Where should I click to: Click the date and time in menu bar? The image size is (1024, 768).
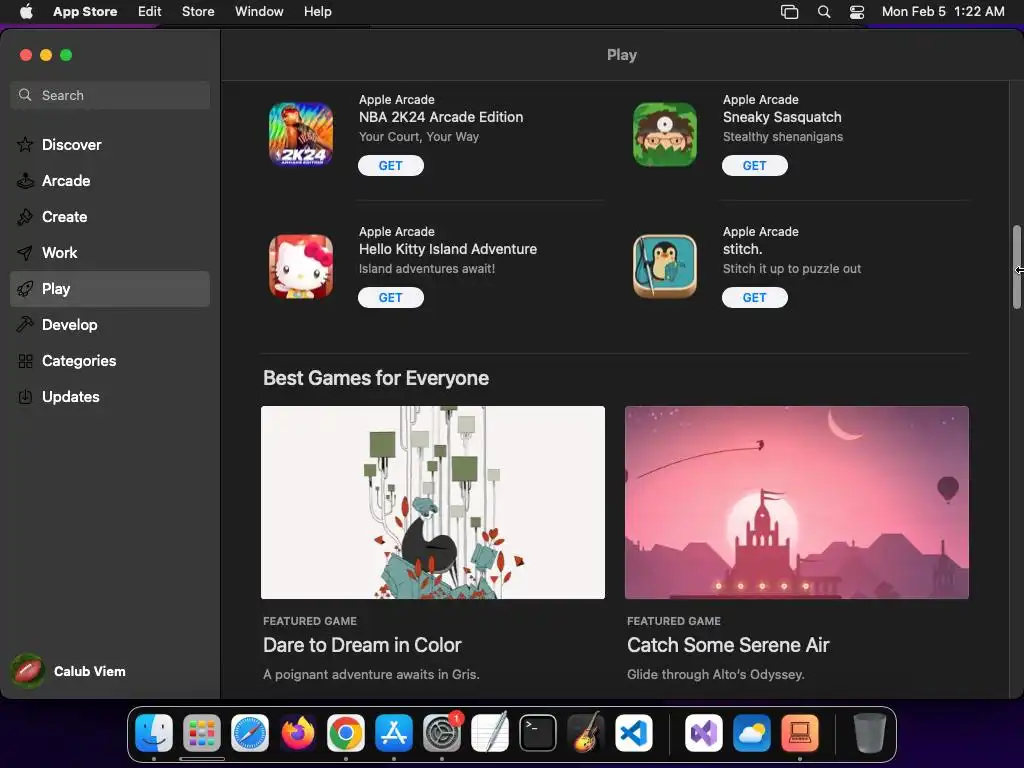click(943, 12)
